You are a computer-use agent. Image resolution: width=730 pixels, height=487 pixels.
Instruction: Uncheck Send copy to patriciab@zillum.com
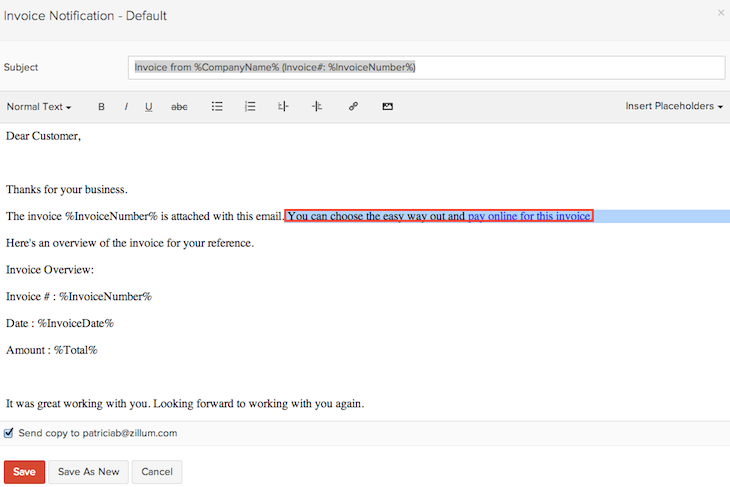click(9, 433)
